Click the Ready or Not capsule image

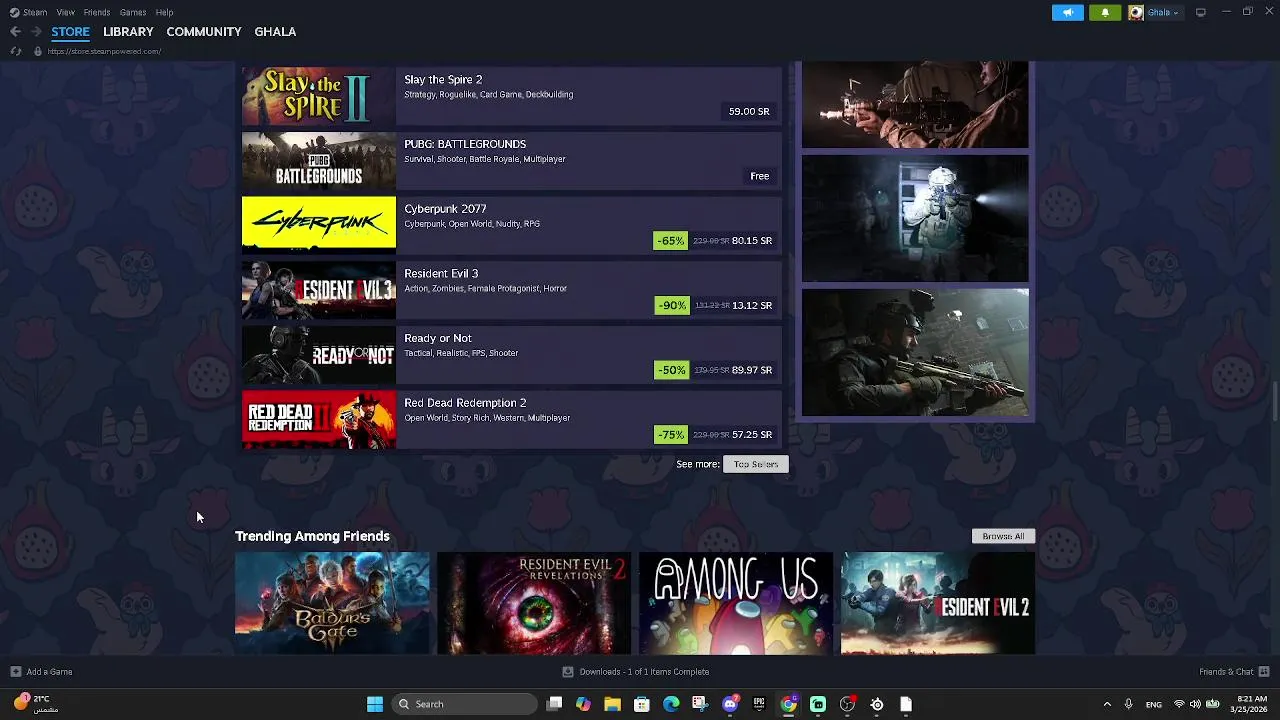[319, 355]
